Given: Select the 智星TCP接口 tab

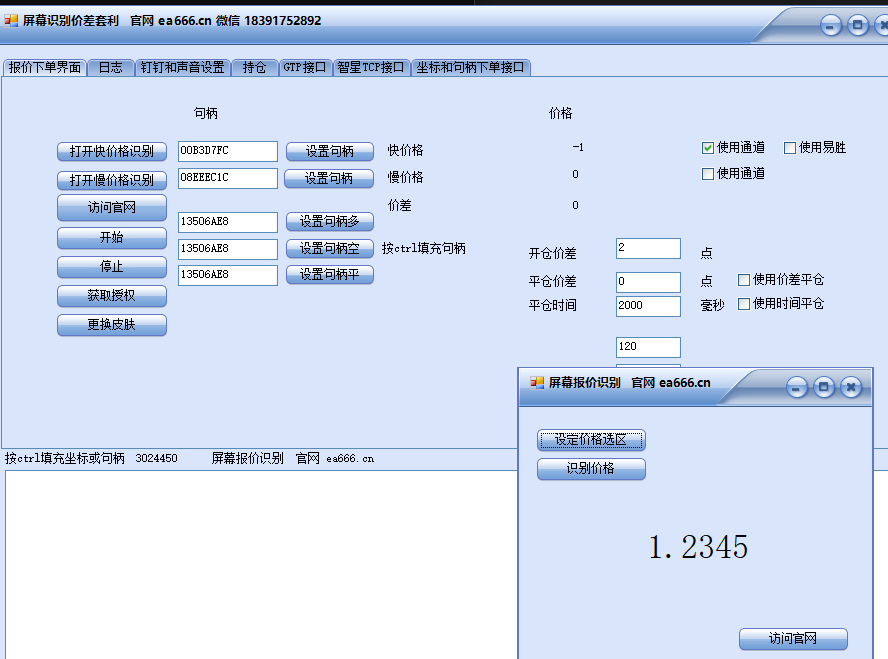Looking at the screenshot, I should point(371,68).
